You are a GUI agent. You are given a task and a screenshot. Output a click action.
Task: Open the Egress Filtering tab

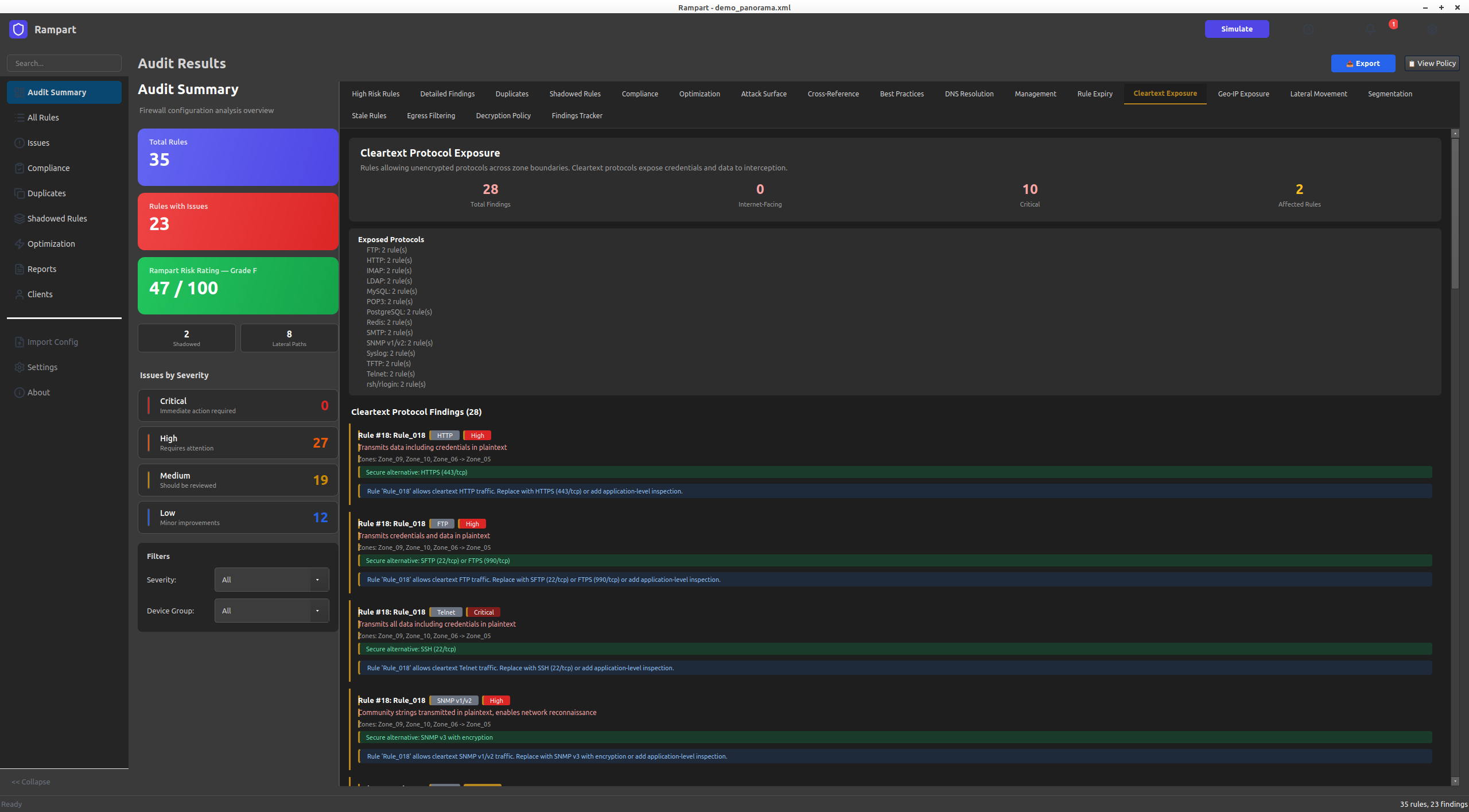[430, 115]
